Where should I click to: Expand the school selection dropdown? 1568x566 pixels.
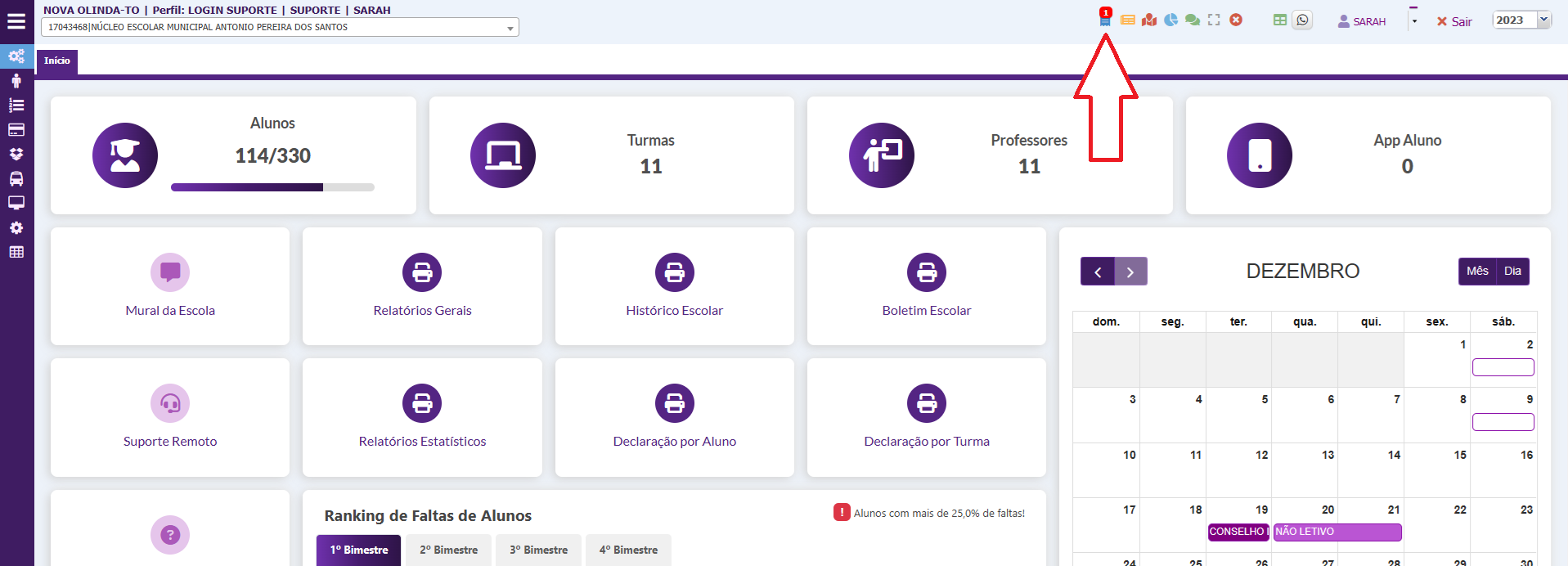click(510, 28)
